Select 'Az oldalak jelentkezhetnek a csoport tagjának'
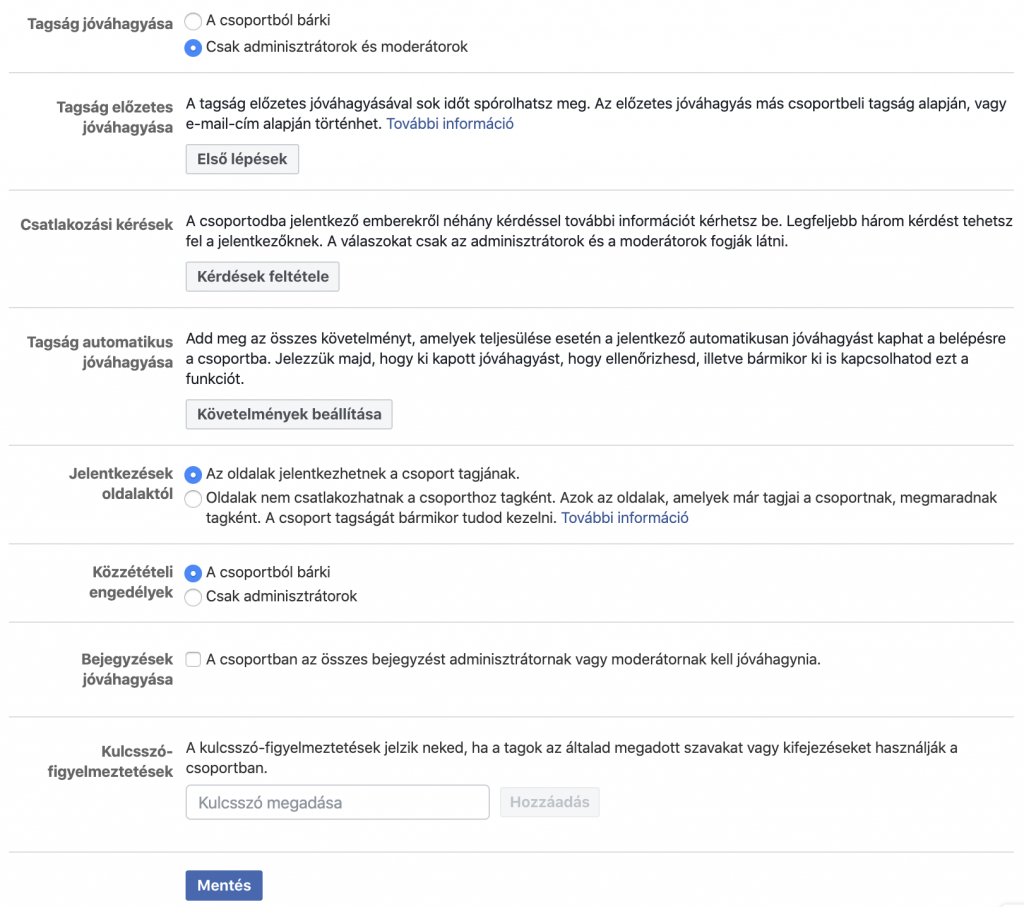Viewport: 1024px width, 907px height. point(193,474)
